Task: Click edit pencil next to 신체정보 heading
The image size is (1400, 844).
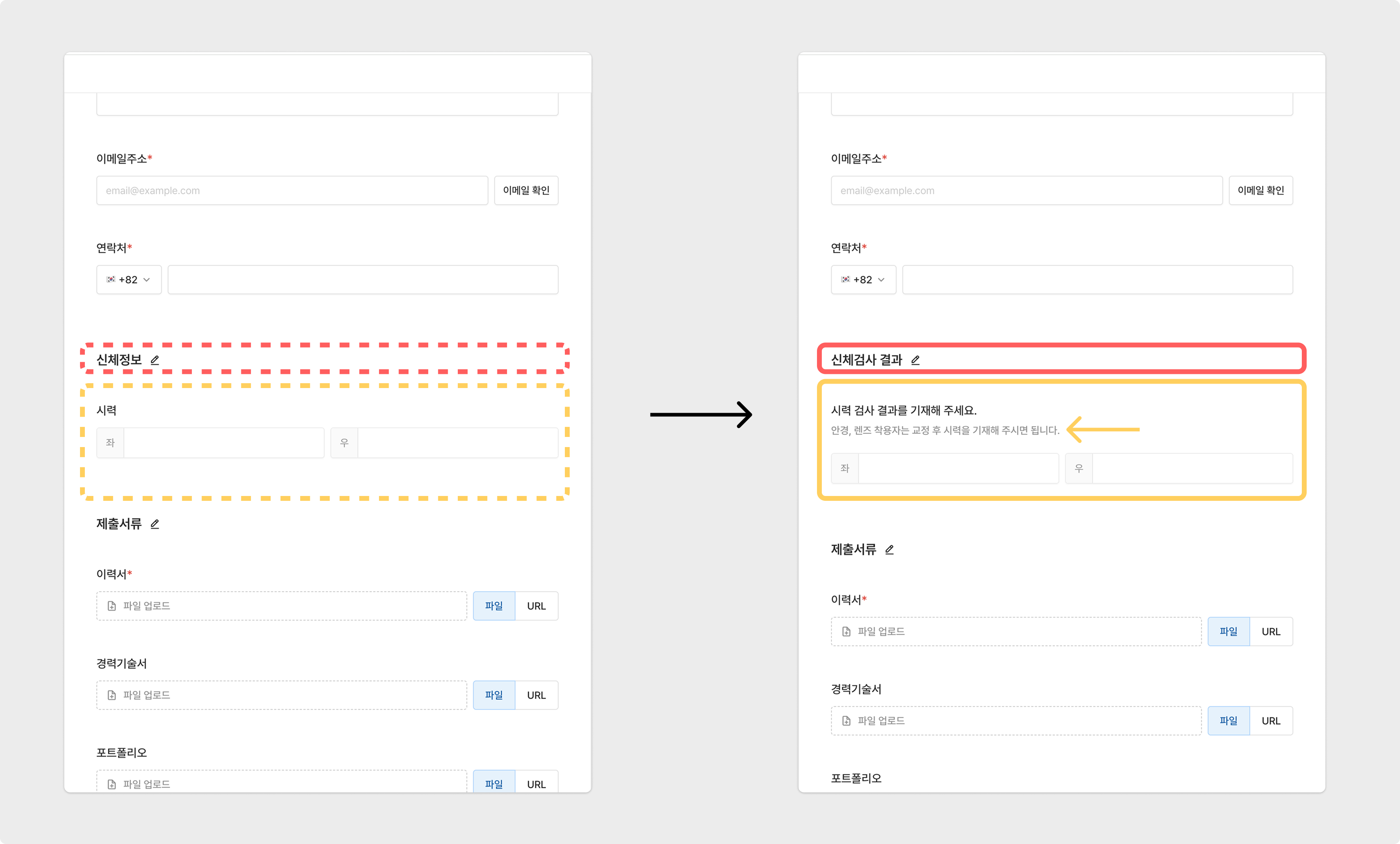Action: click(x=154, y=360)
